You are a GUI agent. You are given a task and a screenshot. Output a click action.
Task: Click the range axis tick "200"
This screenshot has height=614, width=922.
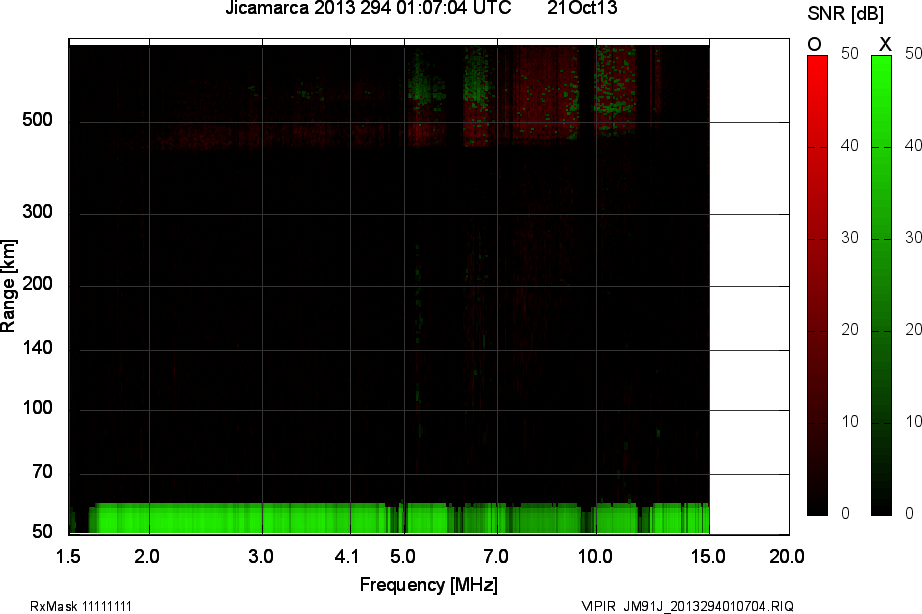click(x=37, y=284)
